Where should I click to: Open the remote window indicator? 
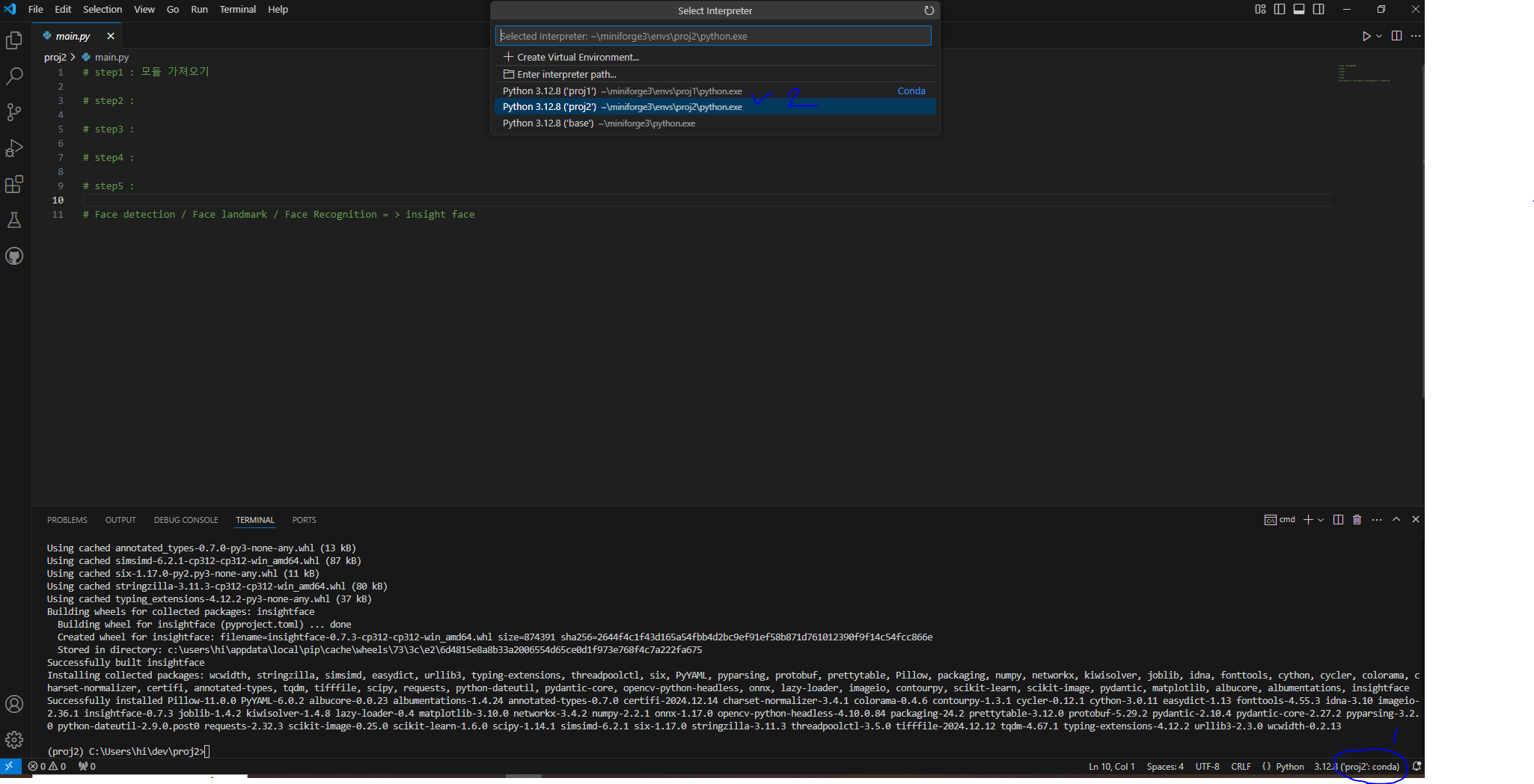10,766
